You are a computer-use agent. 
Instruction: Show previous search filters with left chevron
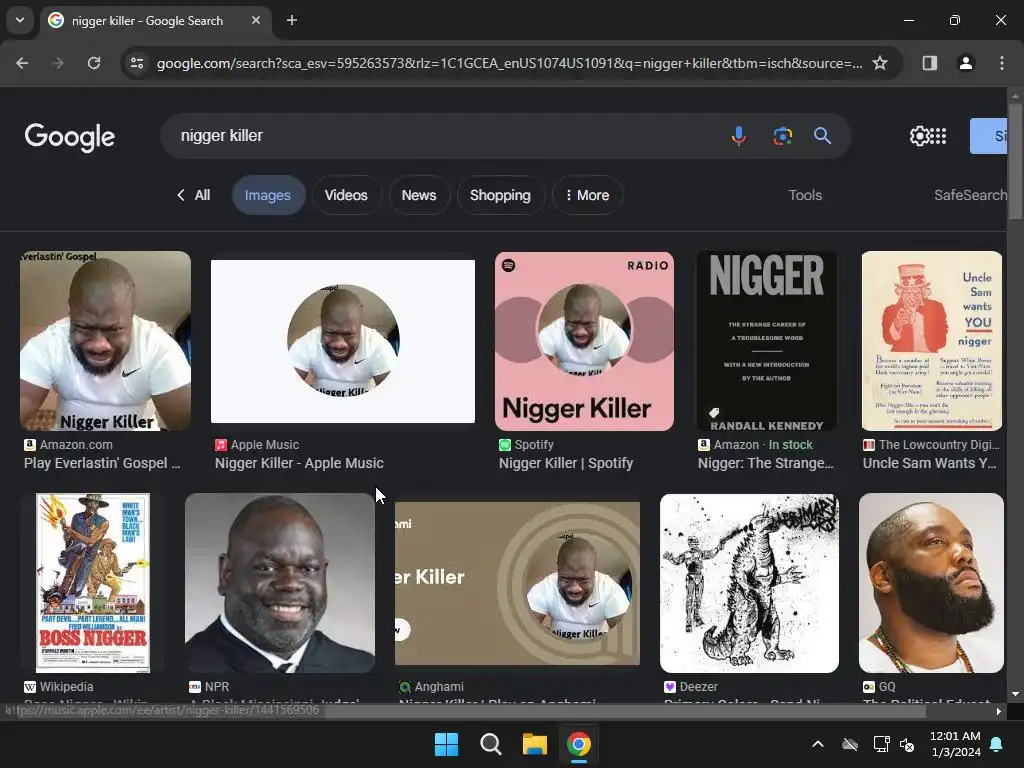(181, 195)
